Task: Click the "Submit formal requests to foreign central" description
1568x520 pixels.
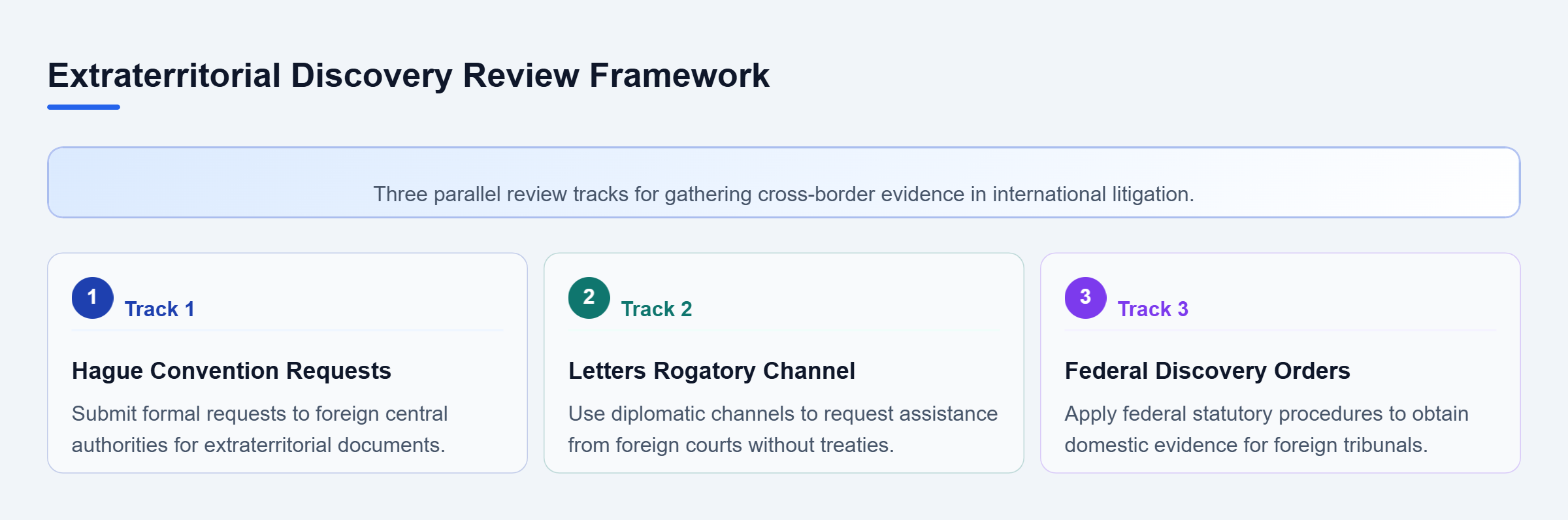Action: pyautogui.click(x=259, y=429)
